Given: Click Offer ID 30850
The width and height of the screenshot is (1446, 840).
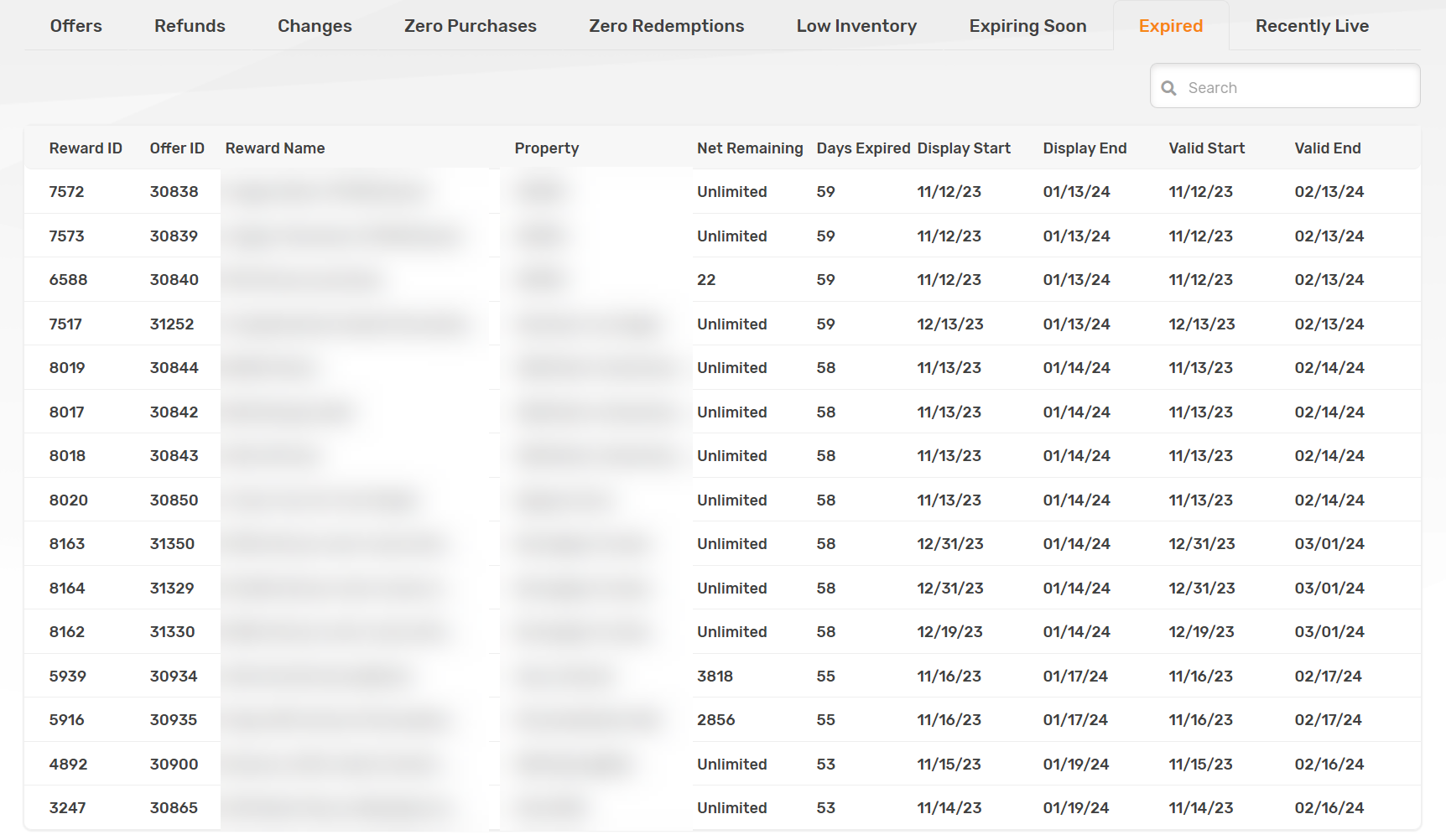Looking at the screenshot, I should click(x=174, y=500).
